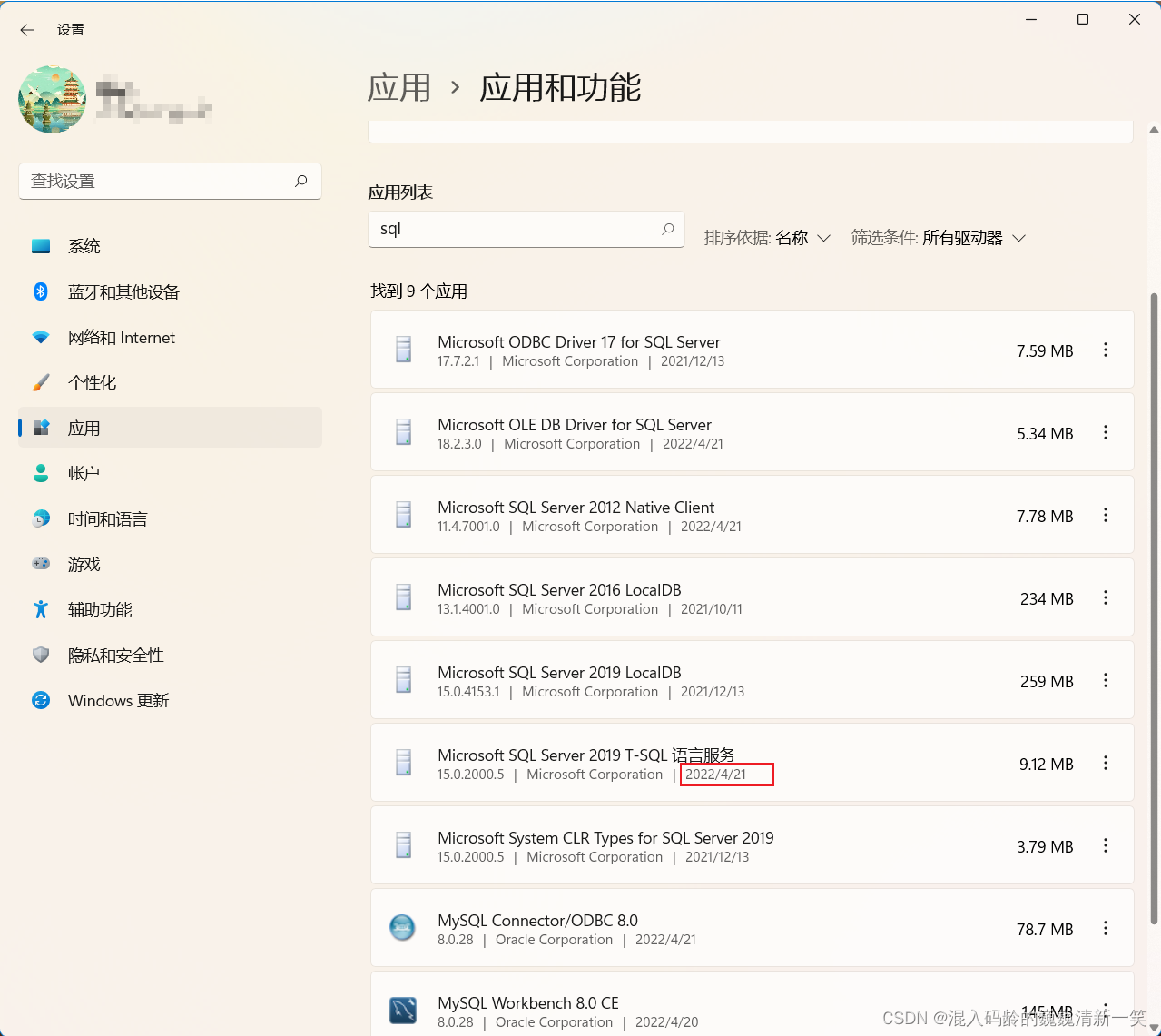Click the 78.7 MB size value
This screenshot has width=1161, height=1036.
pos(1045,930)
